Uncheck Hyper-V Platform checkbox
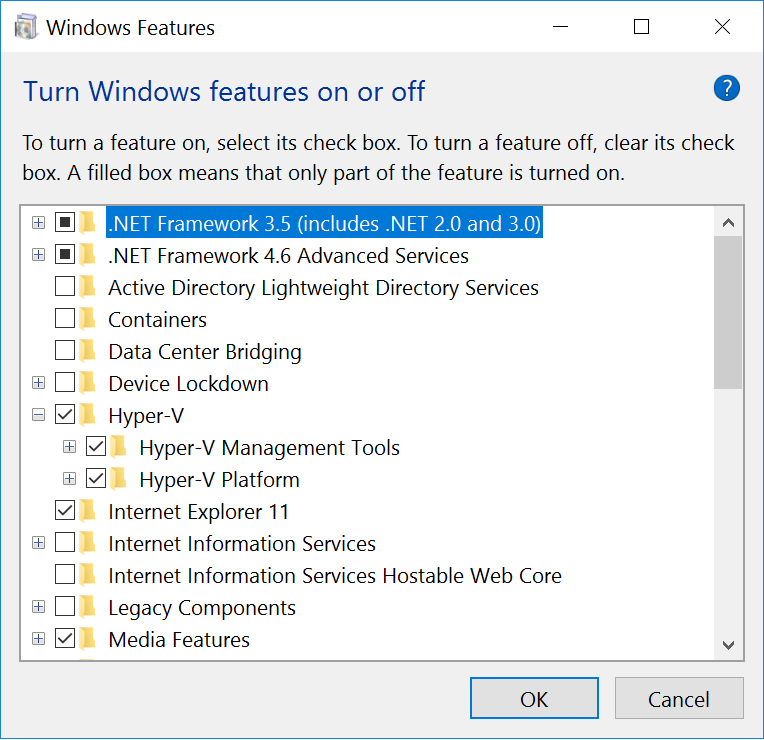 coord(96,479)
